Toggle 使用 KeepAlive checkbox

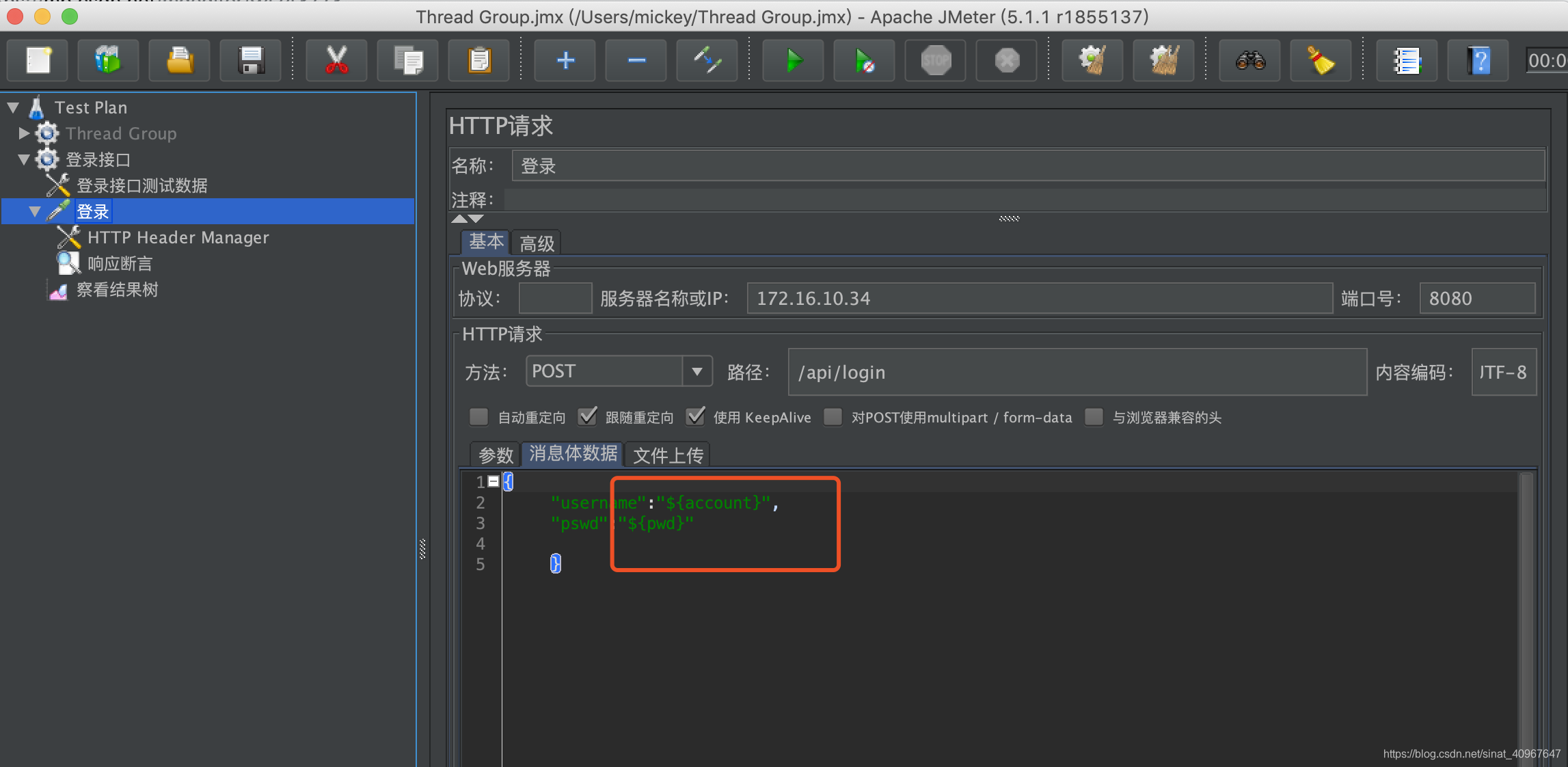click(x=695, y=417)
